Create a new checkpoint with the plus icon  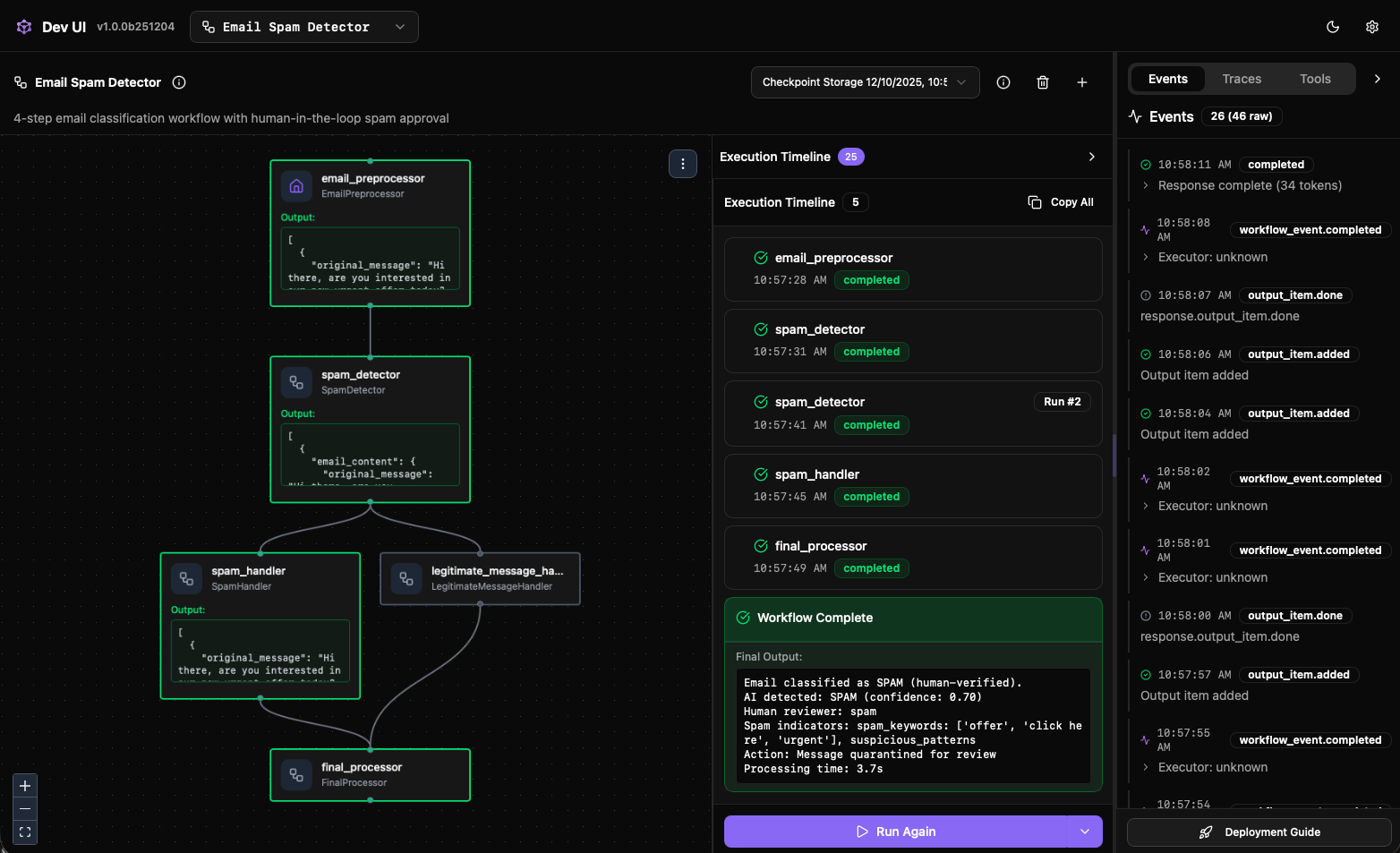(1081, 81)
